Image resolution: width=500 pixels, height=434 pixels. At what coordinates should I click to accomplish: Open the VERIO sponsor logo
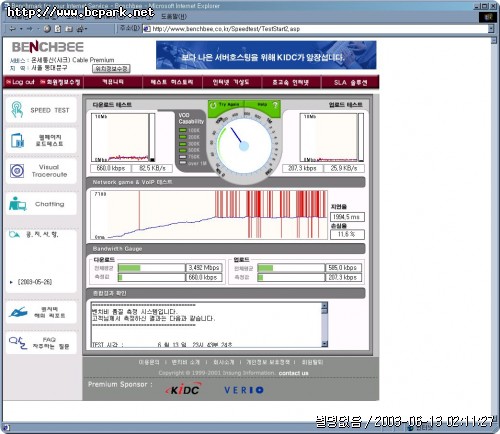click(244, 390)
